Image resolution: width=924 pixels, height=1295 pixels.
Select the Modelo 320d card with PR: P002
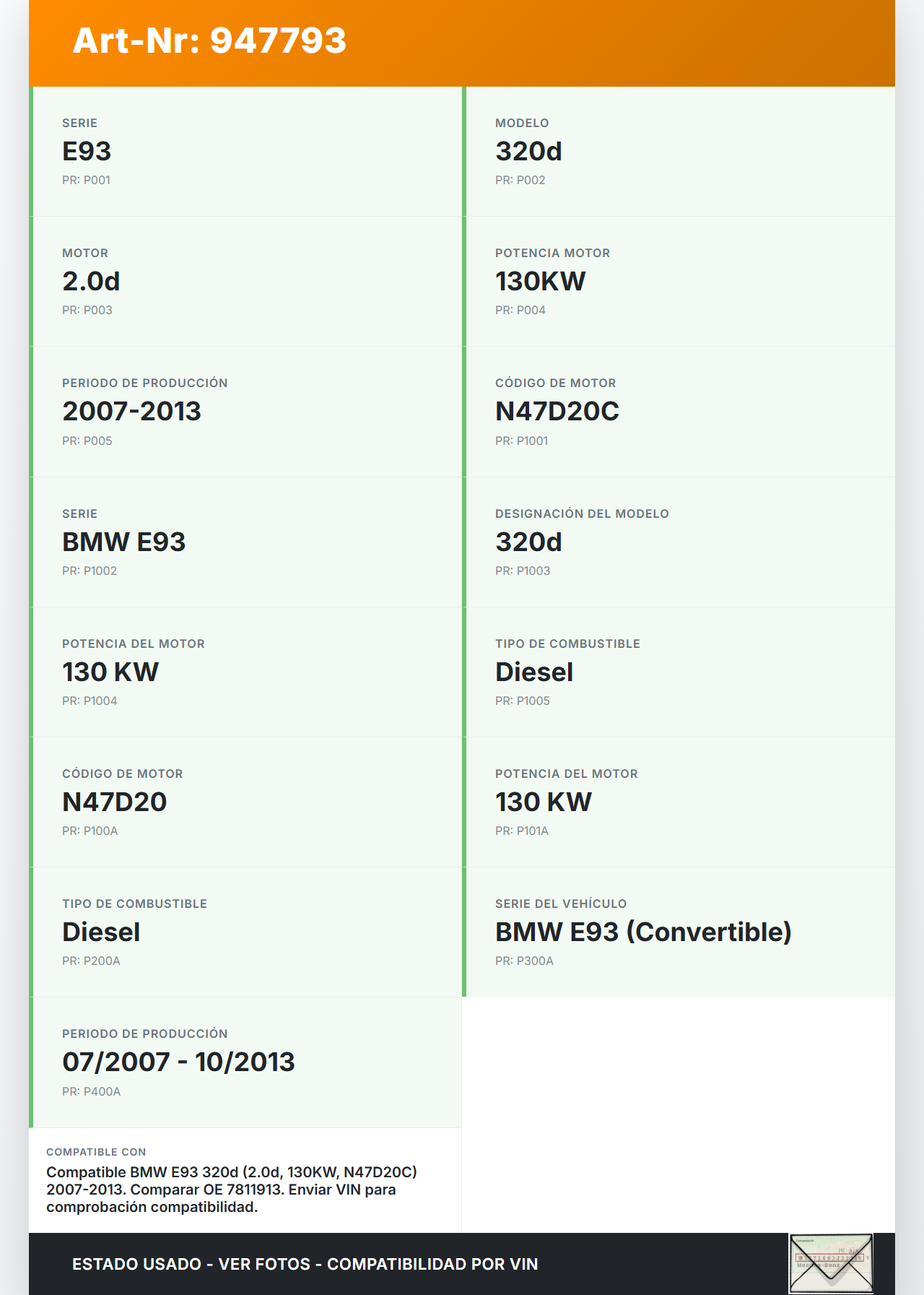[679, 152]
